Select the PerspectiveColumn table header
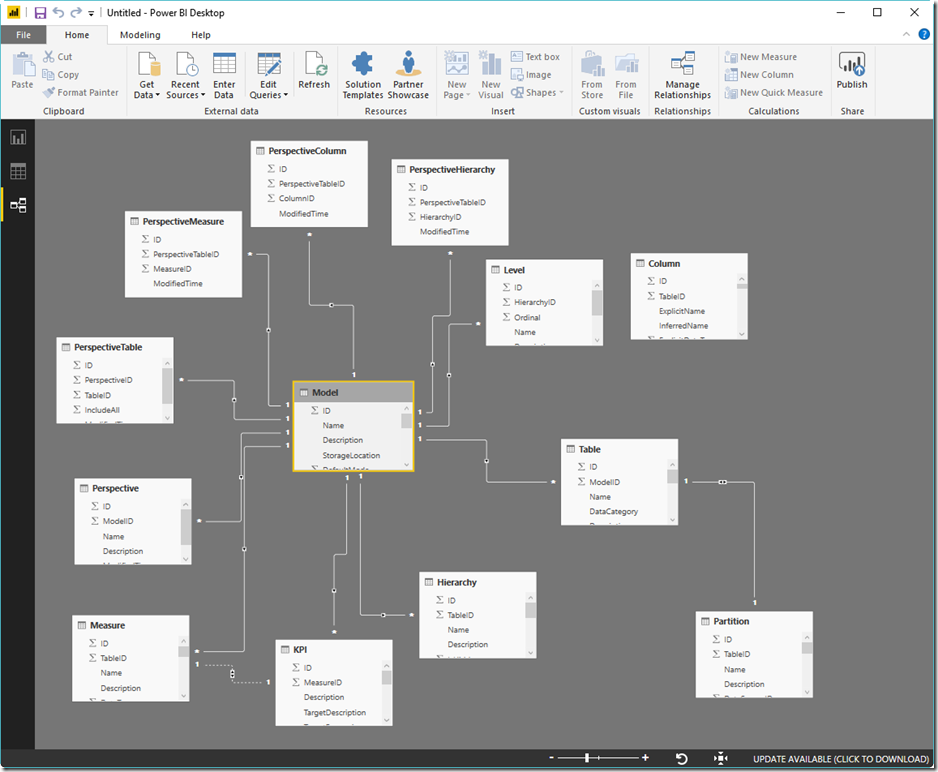938x772 pixels. tap(309, 151)
